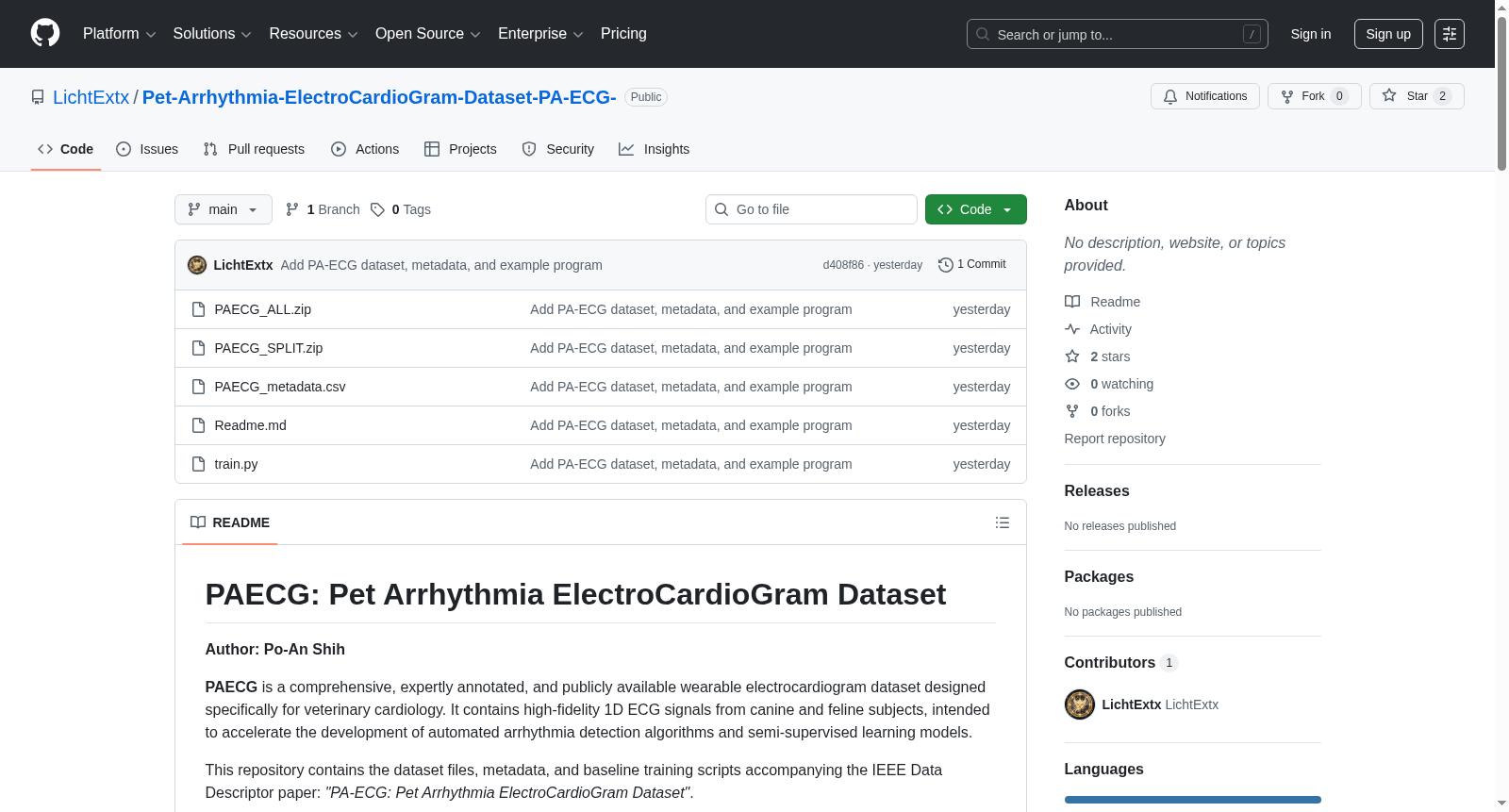Expand the Open Source menu
This screenshot has width=1509, height=812.
tap(428, 34)
